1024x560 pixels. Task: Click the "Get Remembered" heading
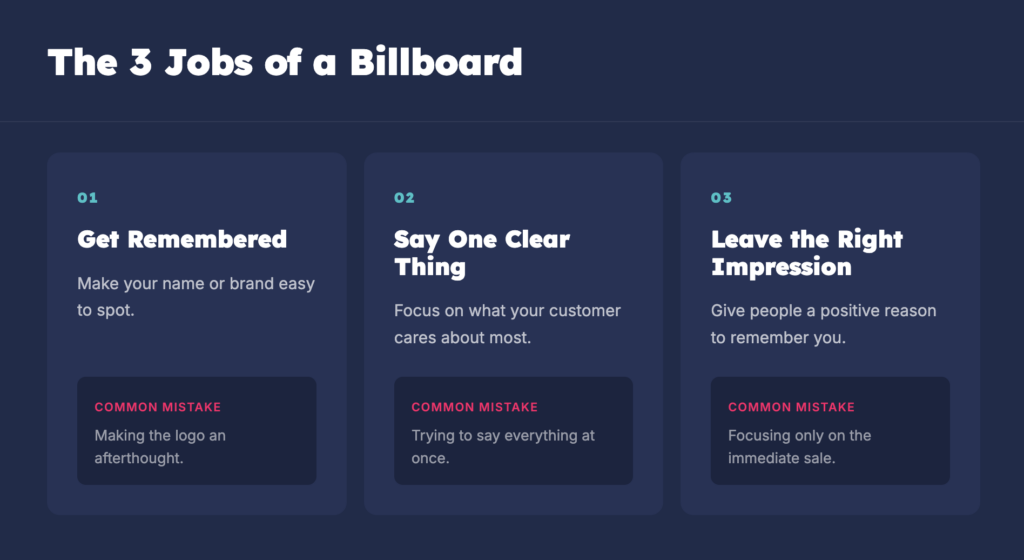(182, 239)
